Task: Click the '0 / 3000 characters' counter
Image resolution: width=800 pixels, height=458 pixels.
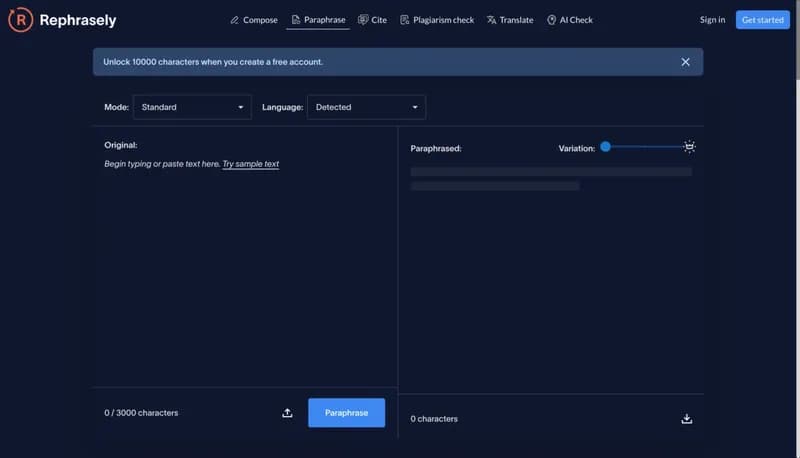Action: [x=141, y=413]
